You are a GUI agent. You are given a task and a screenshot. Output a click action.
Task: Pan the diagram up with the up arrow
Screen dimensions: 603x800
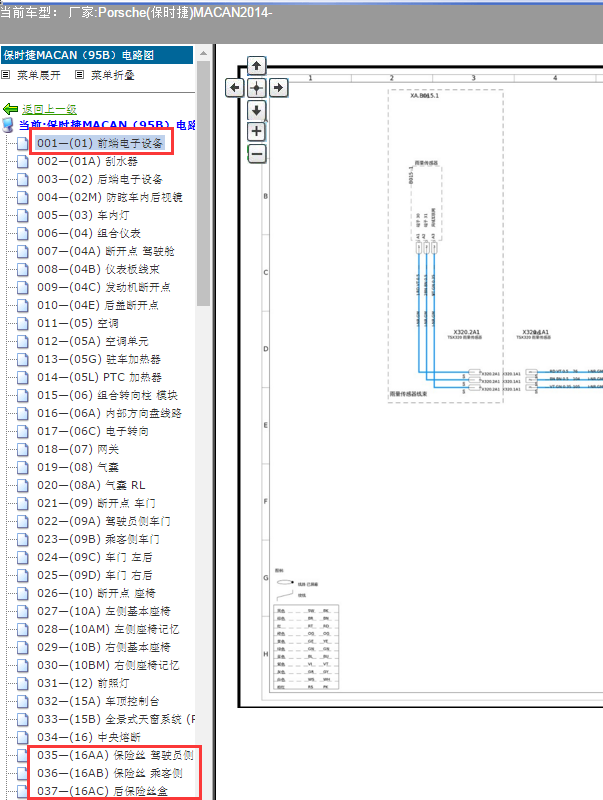(256, 66)
